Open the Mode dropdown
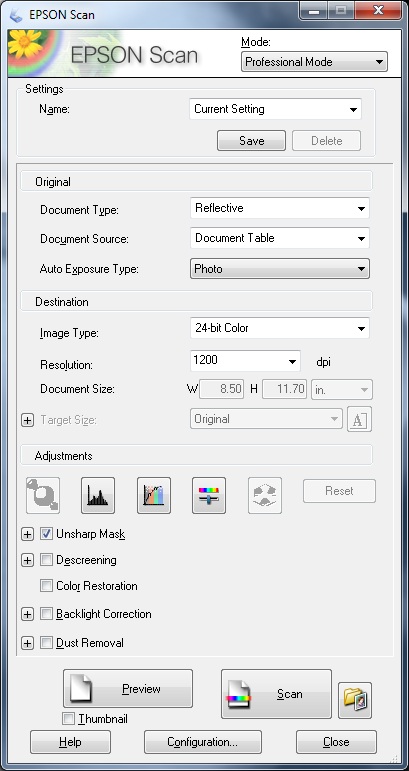 (x=314, y=62)
